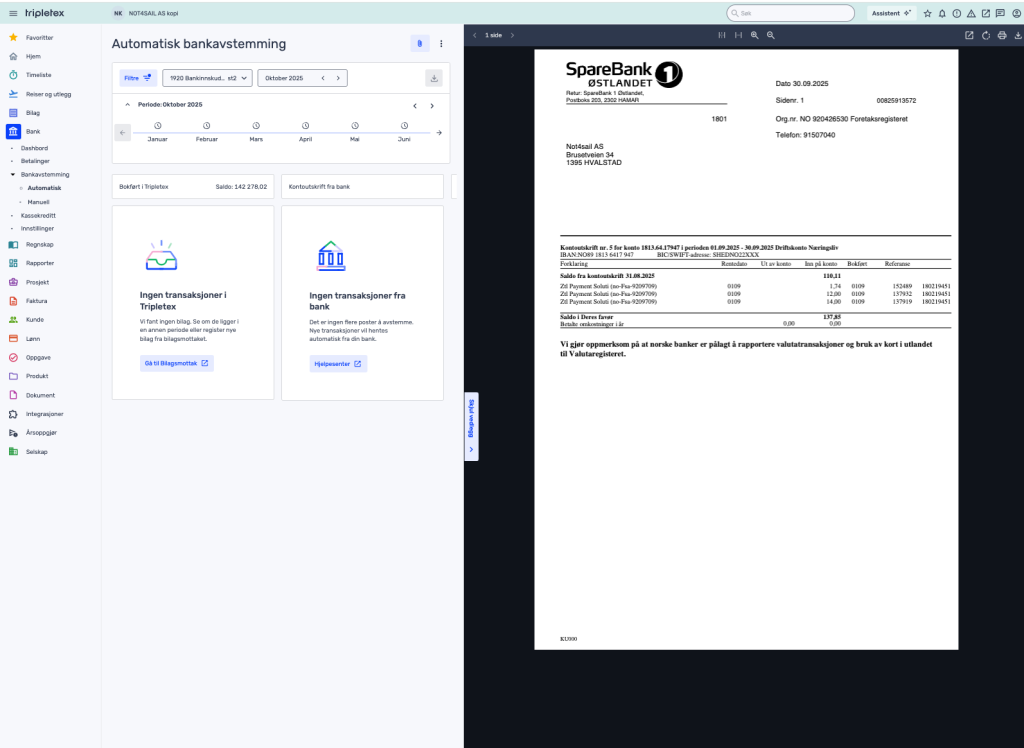Open the 1920 Bankinnskudd account dropdown
Viewport: 1024px width, 748px height.
click(207, 78)
